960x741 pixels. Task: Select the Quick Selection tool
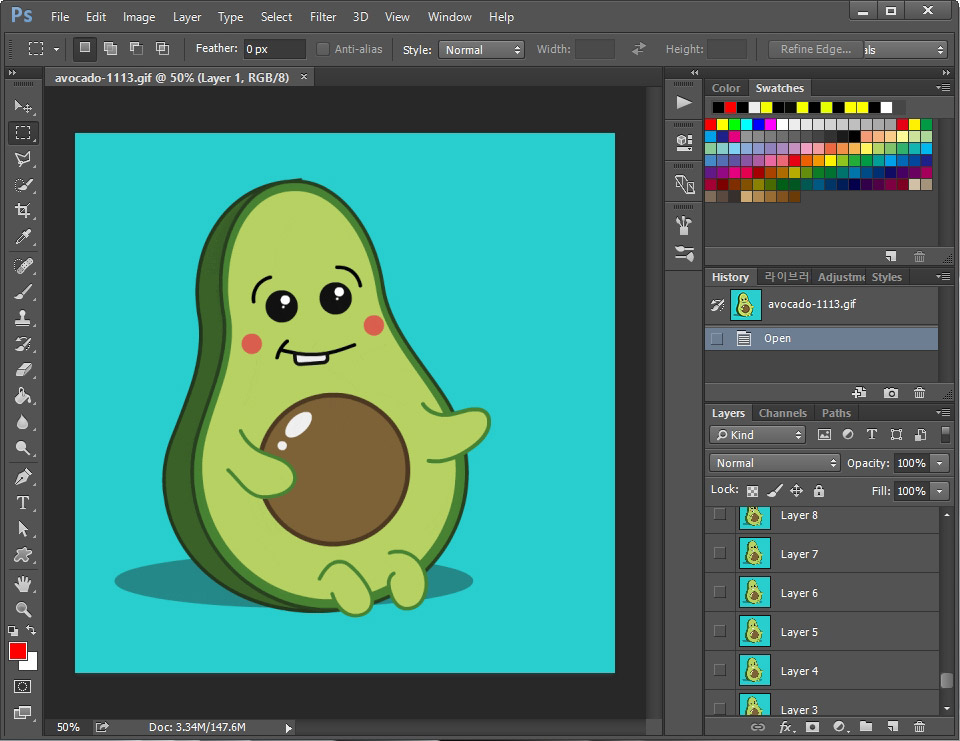[x=23, y=185]
